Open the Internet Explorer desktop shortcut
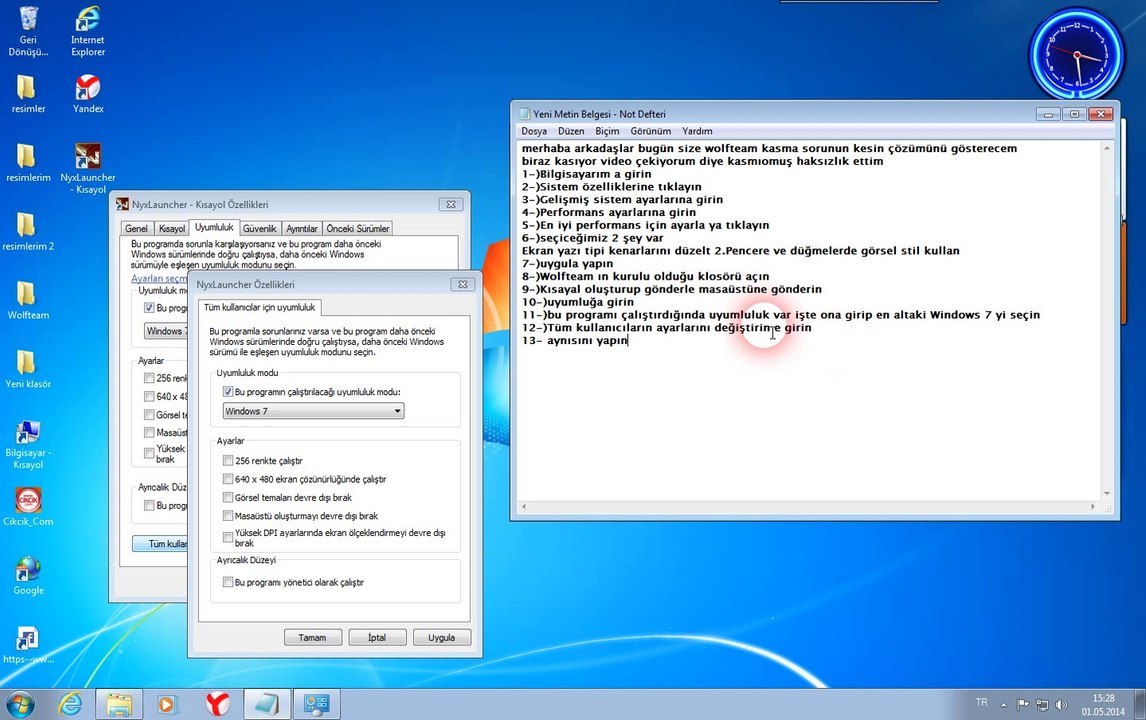The image size is (1146, 720). (x=88, y=31)
